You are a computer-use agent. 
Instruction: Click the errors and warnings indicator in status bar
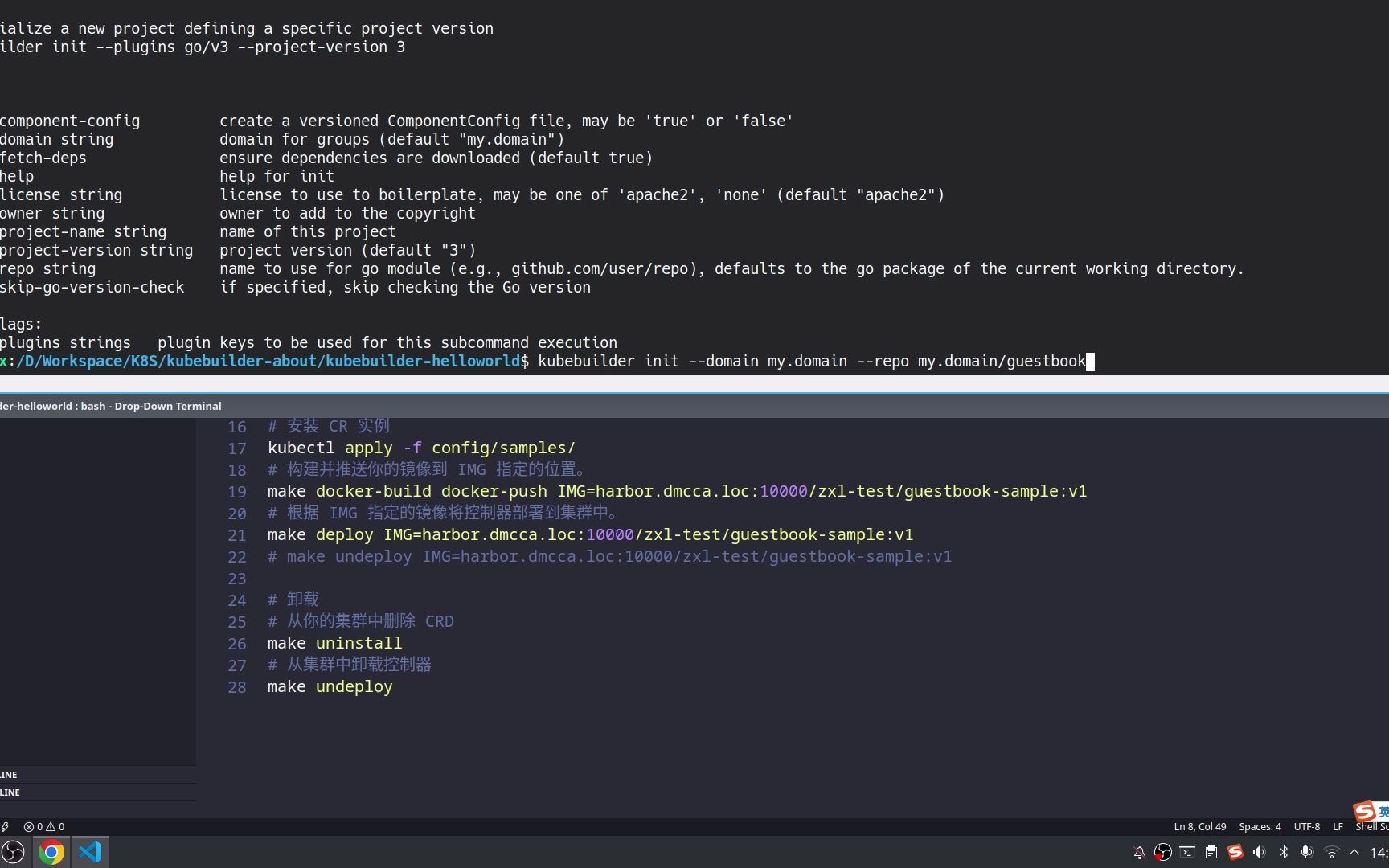tap(42, 826)
